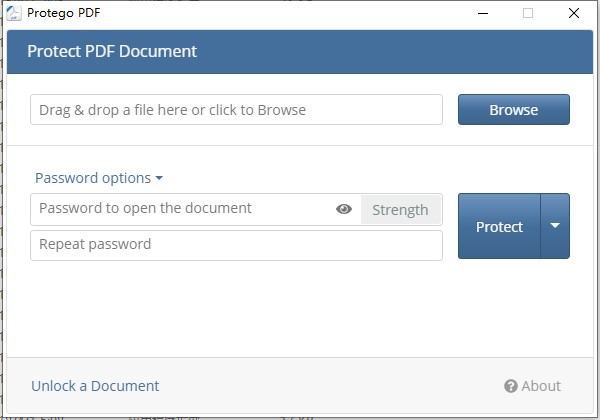Expand the Password options menu
Screen dimensions: 600x420
(x=98, y=178)
